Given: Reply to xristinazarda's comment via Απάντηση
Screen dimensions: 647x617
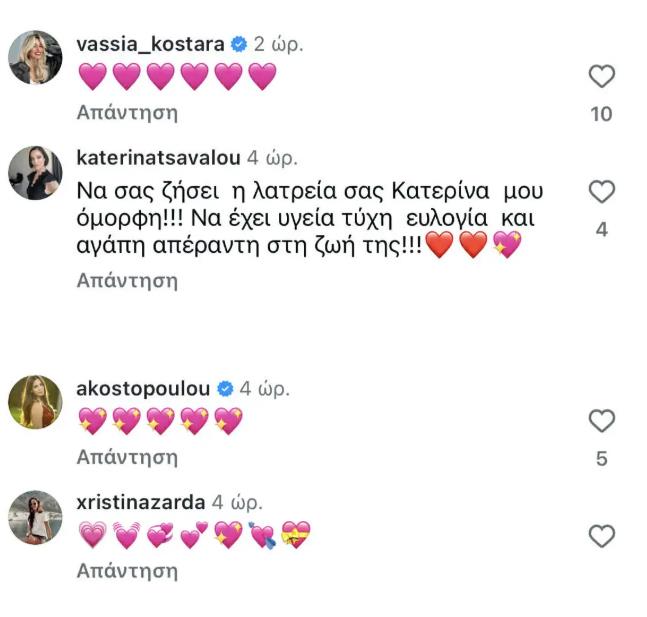Looking at the screenshot, I should [127, 572].
